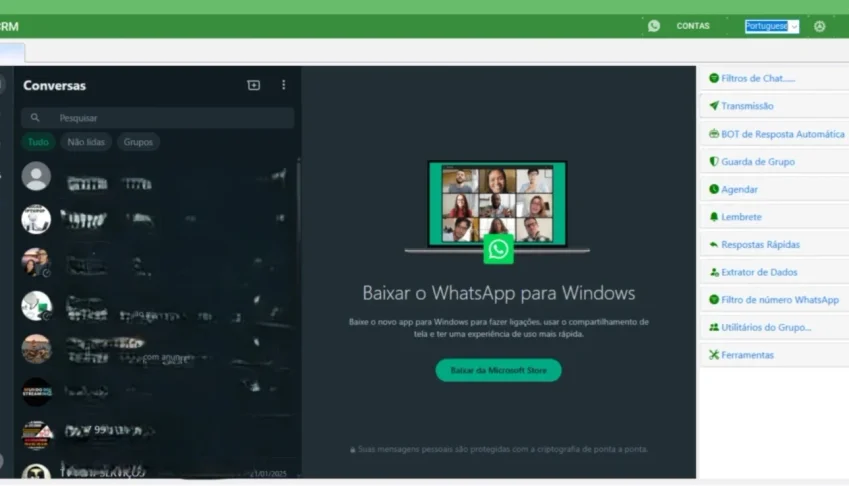This screenshot has height=486, width=849.
Task: Click the Agendar clock icon
Action: [714, 189]
